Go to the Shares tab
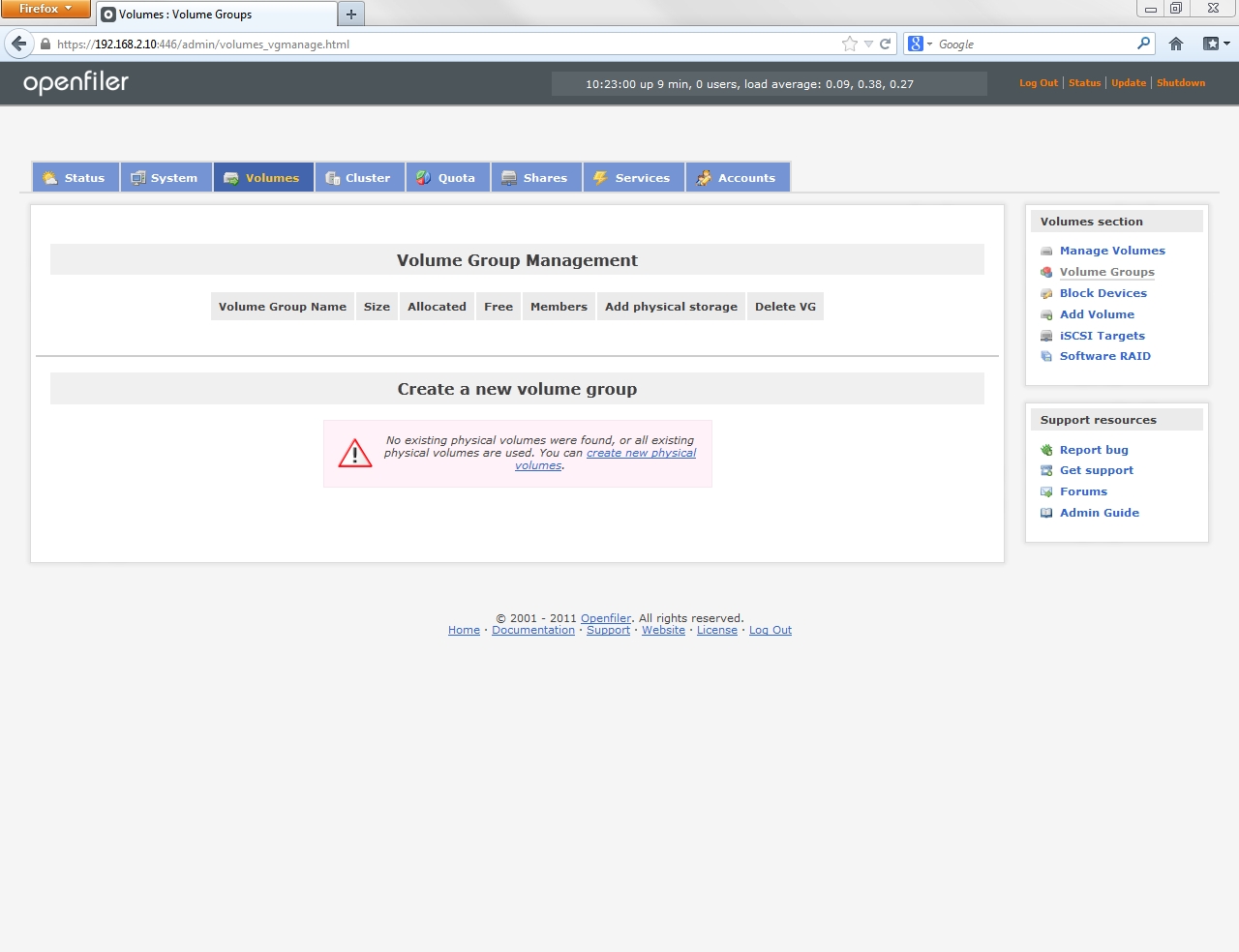The height and width of the screenshot is (952, 1239). click(x=535, y=178)
